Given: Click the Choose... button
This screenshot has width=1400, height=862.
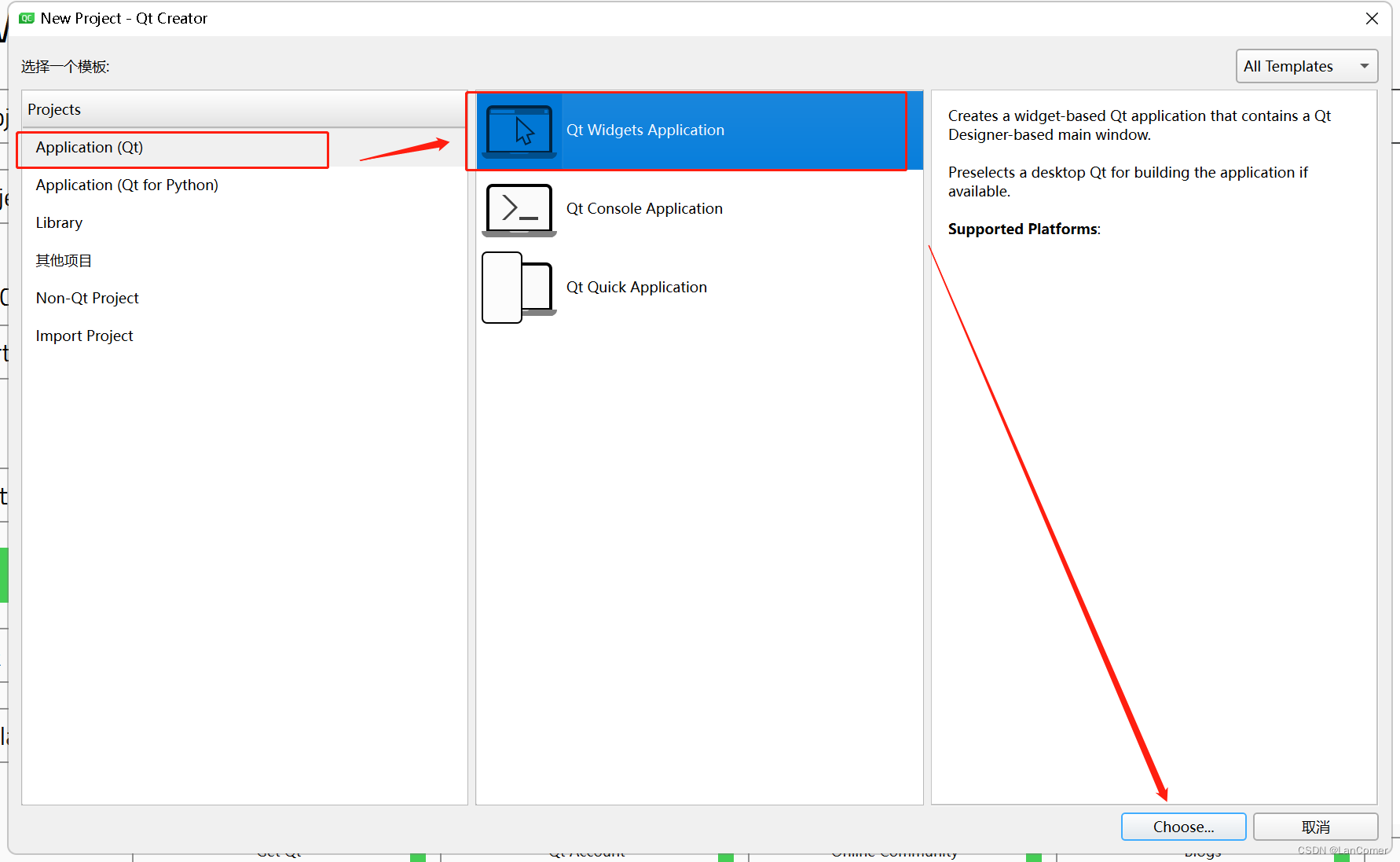Looking at the screenshot, I should (x=1183, y=827).
